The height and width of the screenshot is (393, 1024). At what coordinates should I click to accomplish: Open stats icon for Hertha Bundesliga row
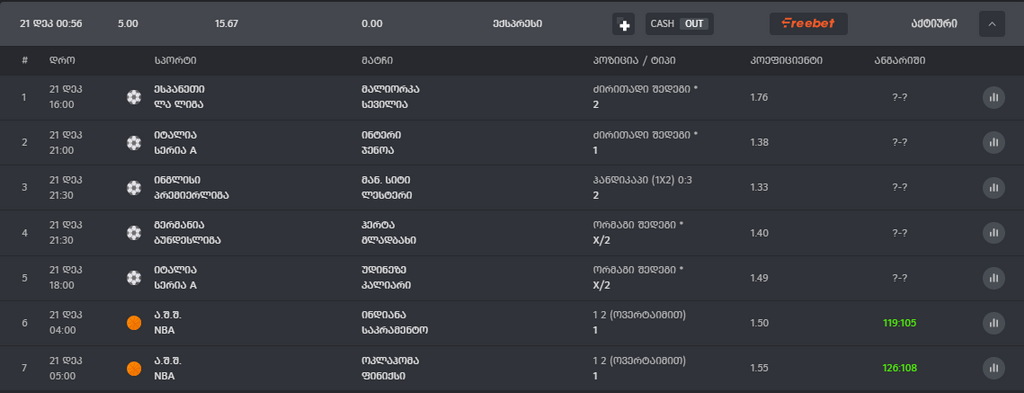tap(993, 232)
